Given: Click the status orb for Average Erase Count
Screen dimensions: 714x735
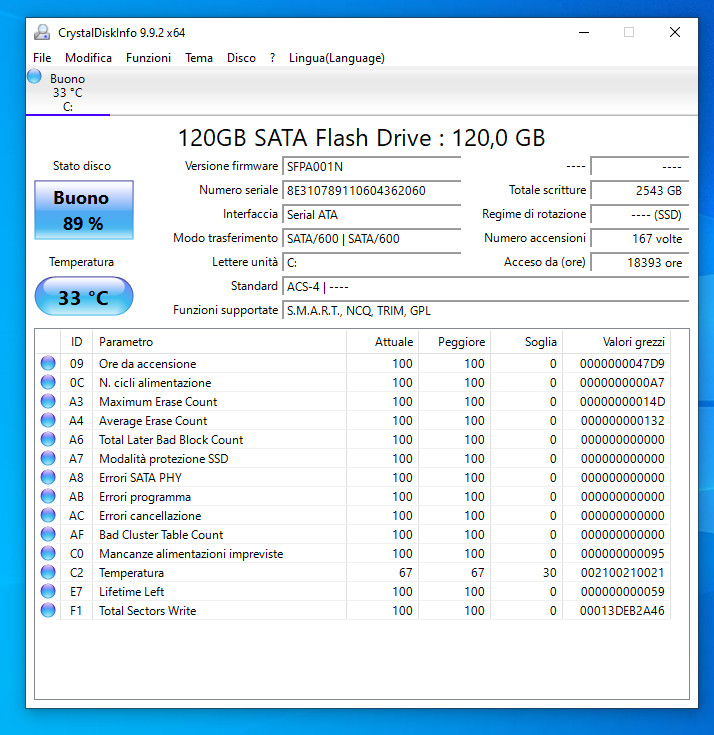Looking at the screenshot, I should point(48,420).
